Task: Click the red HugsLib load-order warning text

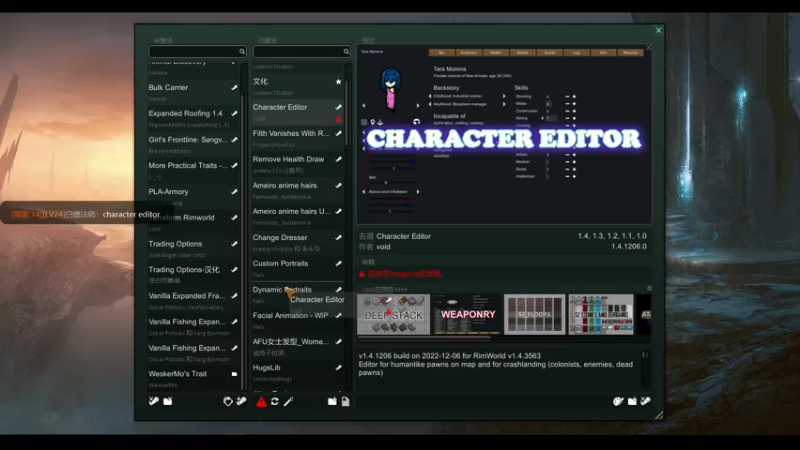Action: (x=405, y=274)
